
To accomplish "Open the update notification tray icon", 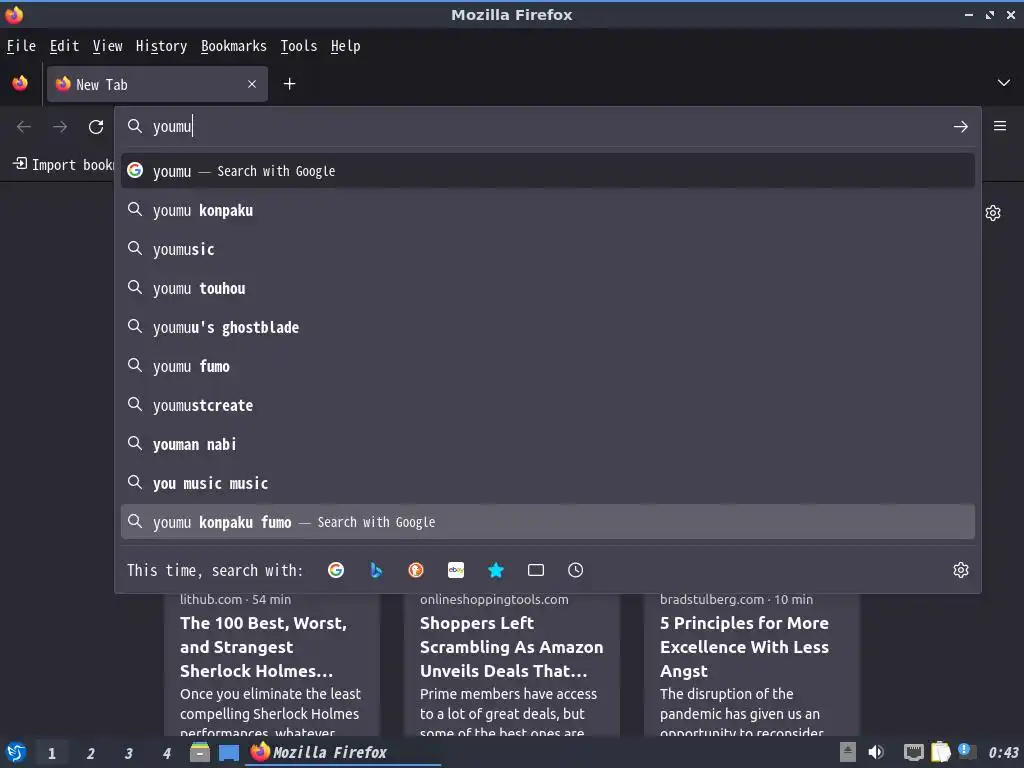I will point(967,752).
